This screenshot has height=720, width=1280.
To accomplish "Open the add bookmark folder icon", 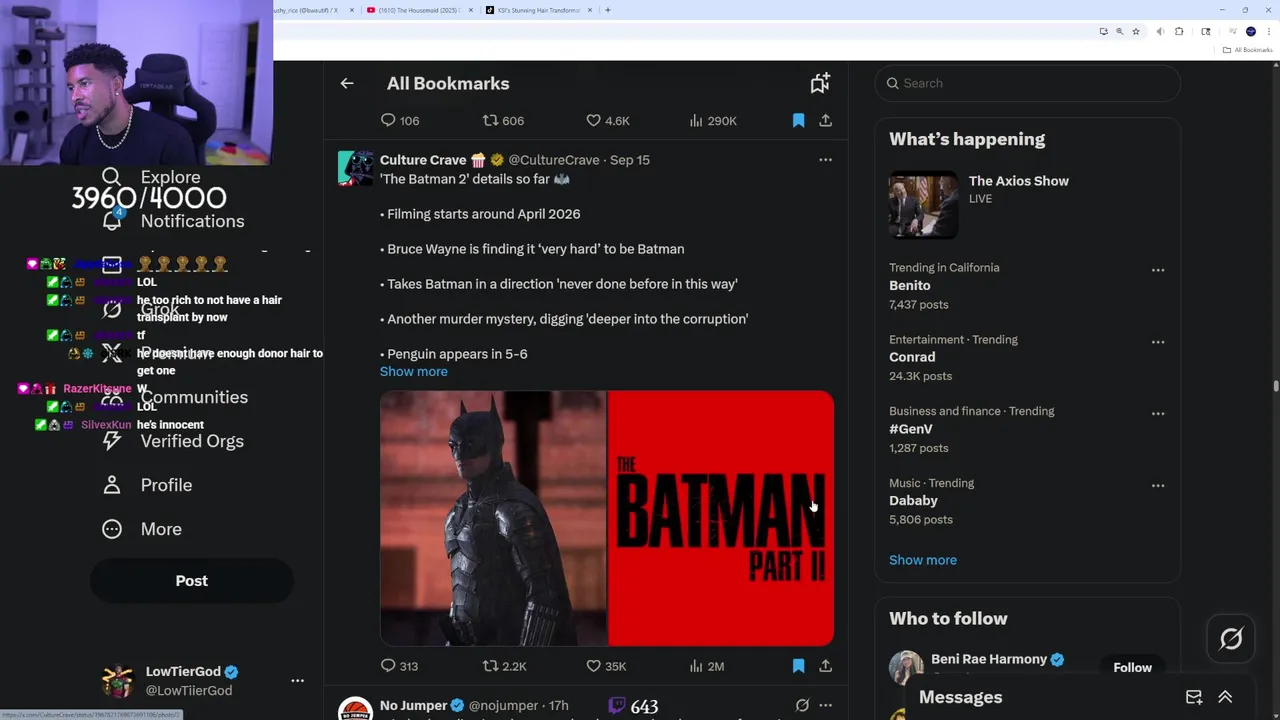I will (x=820, y=84).
